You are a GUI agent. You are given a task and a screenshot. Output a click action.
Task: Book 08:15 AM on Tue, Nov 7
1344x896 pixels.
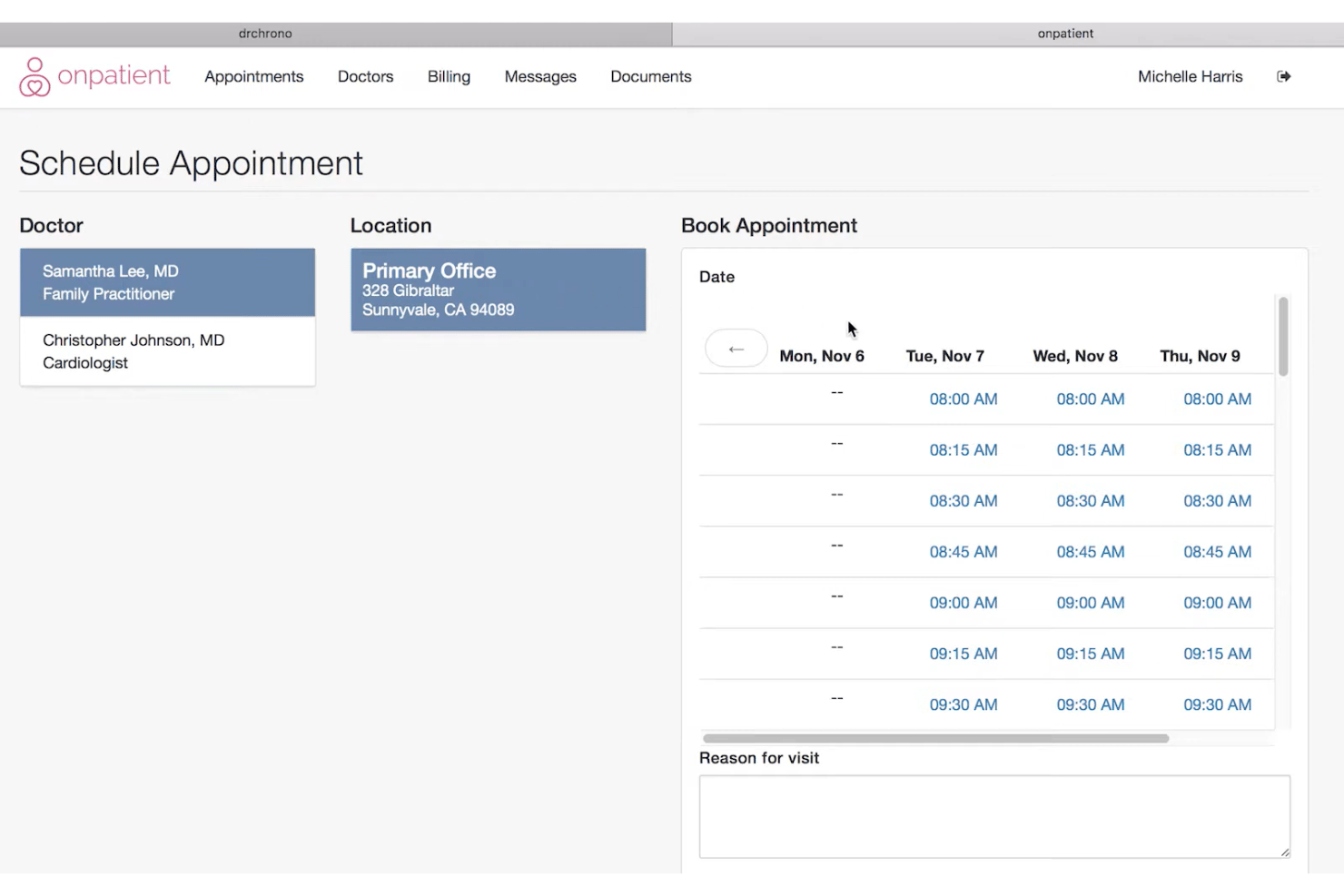coord(964,450)
